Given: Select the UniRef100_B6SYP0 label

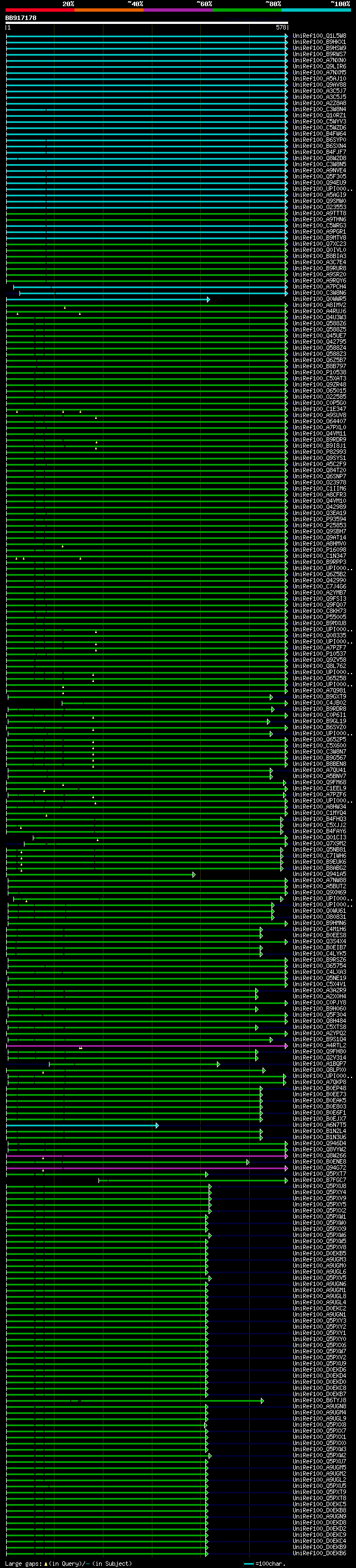Looking at the screenshot, I should click(x=319, y=140).
